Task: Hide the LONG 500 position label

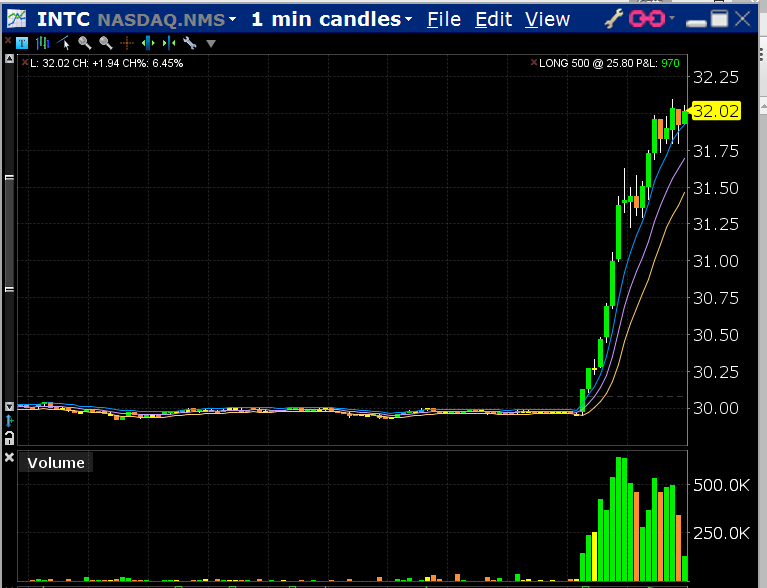Action: click(533, 63)
